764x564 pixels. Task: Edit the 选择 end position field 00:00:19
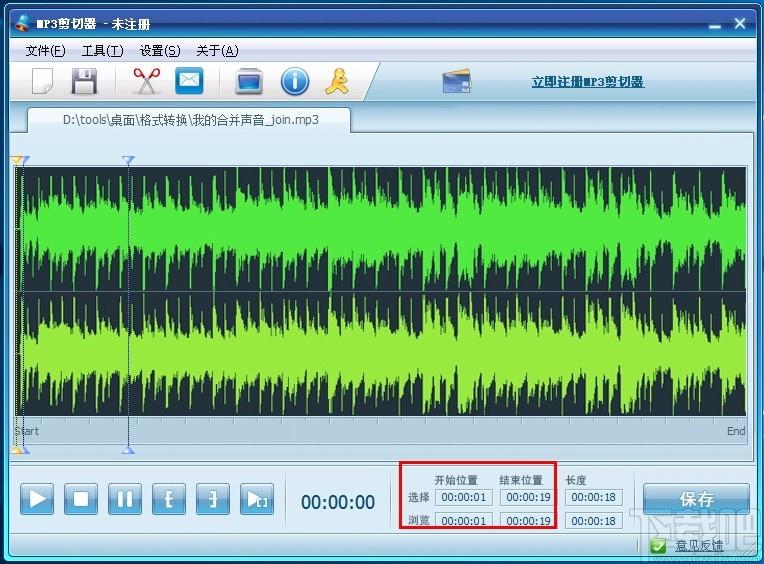tap(528, 497)
